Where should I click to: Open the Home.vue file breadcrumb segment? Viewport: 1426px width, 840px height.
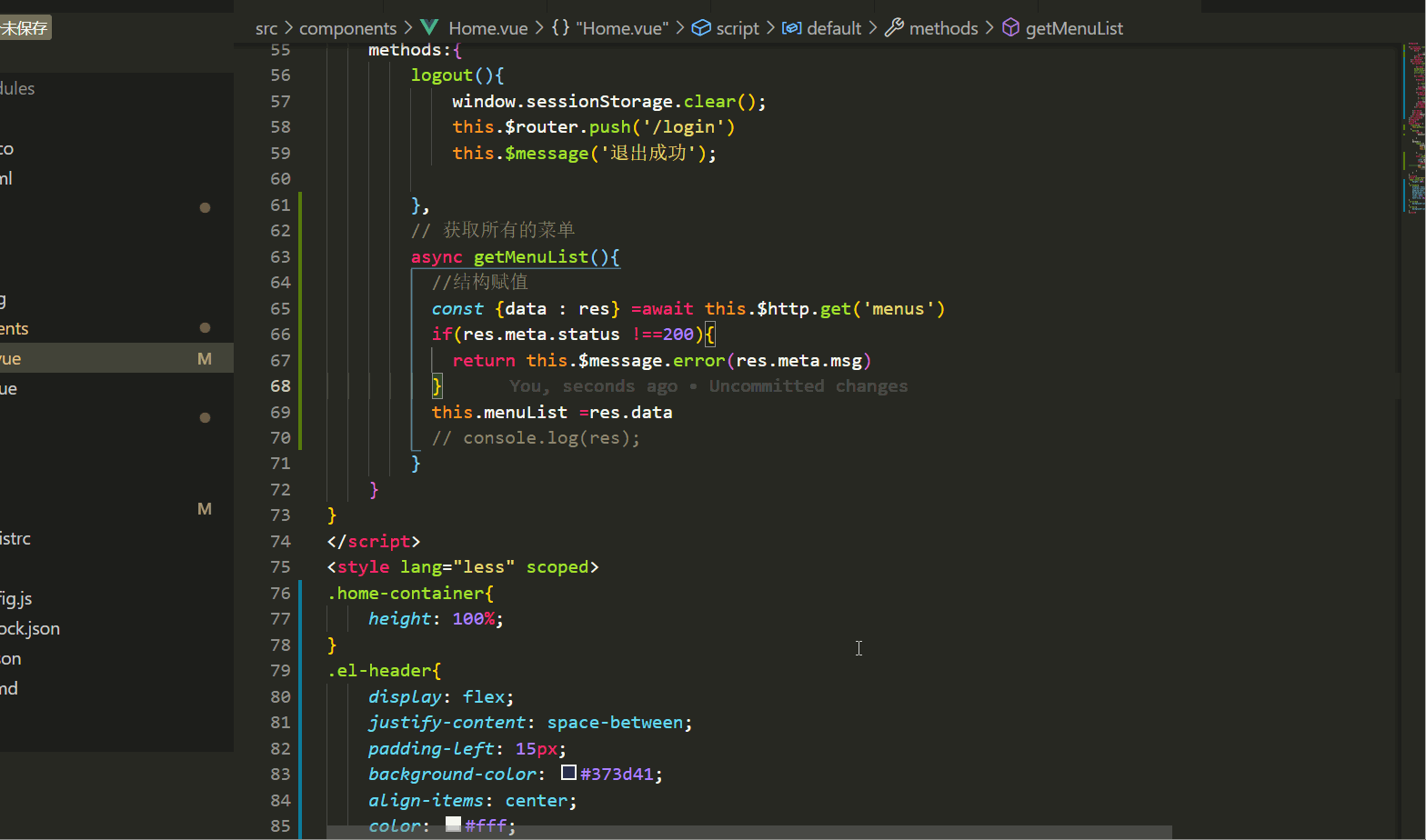click(x=487, y=28)
